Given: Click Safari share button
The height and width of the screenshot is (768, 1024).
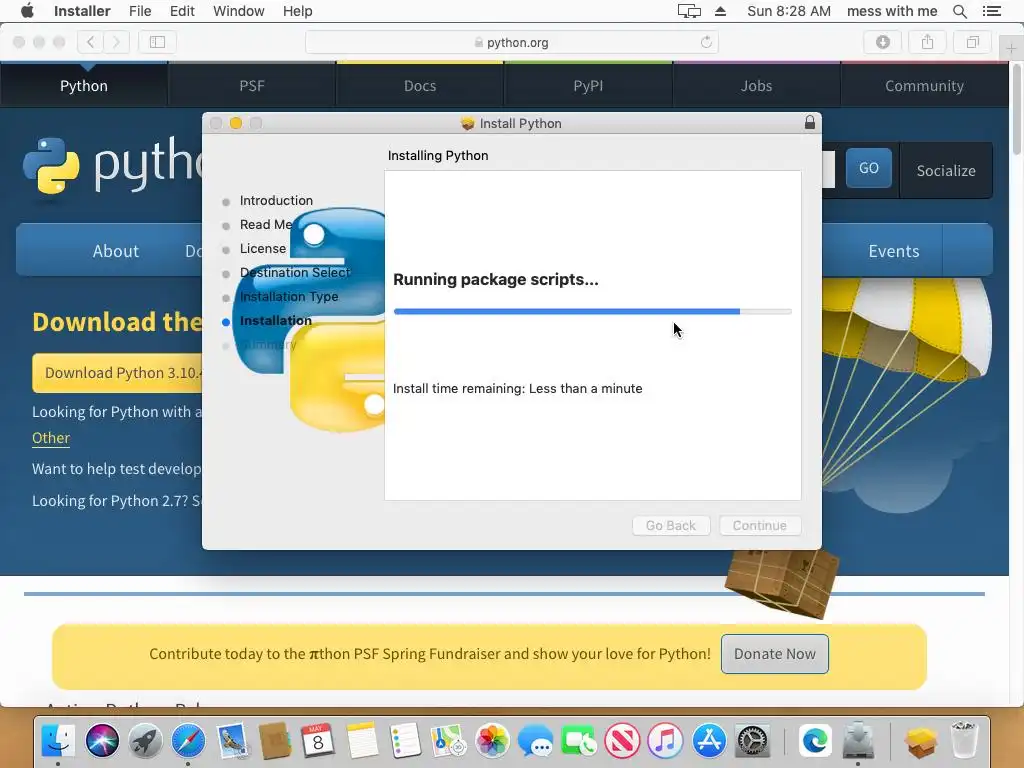Looking at the screenshot, I should pos(927,42).
